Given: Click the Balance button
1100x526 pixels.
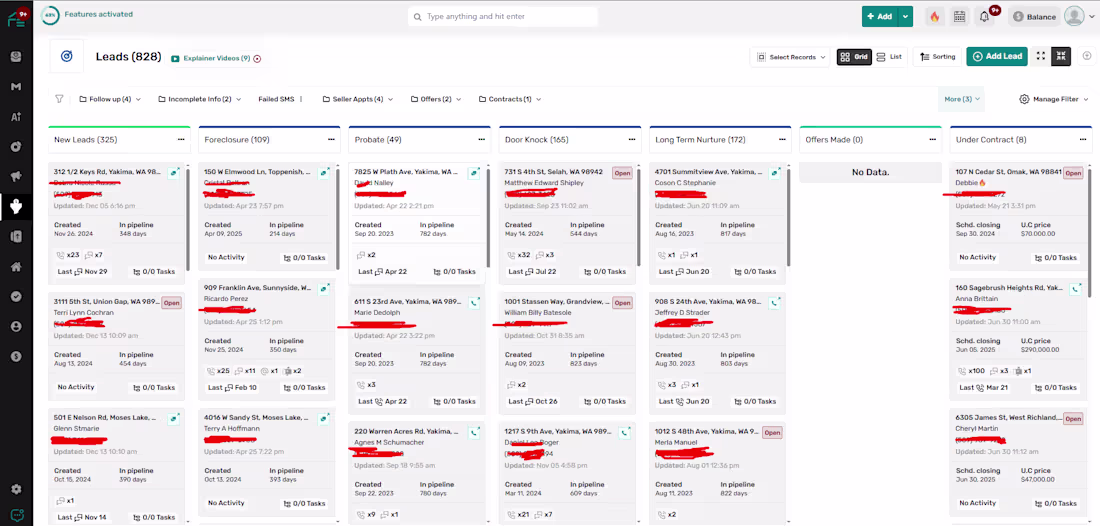Looking at the screenshot, I should (1034, 17).
